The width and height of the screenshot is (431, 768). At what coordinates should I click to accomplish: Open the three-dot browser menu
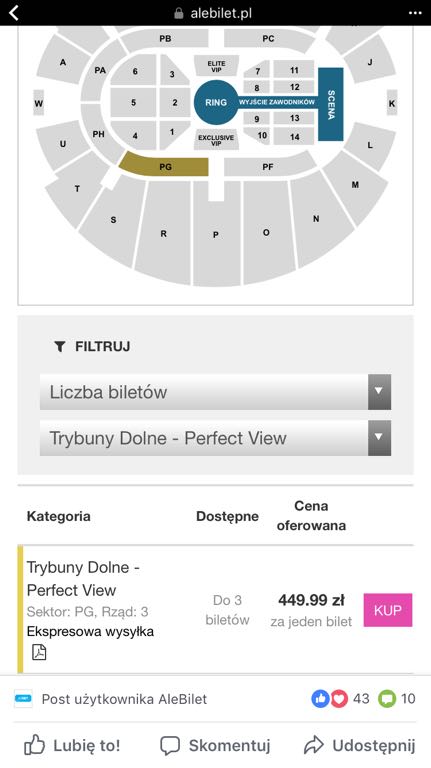415,13
